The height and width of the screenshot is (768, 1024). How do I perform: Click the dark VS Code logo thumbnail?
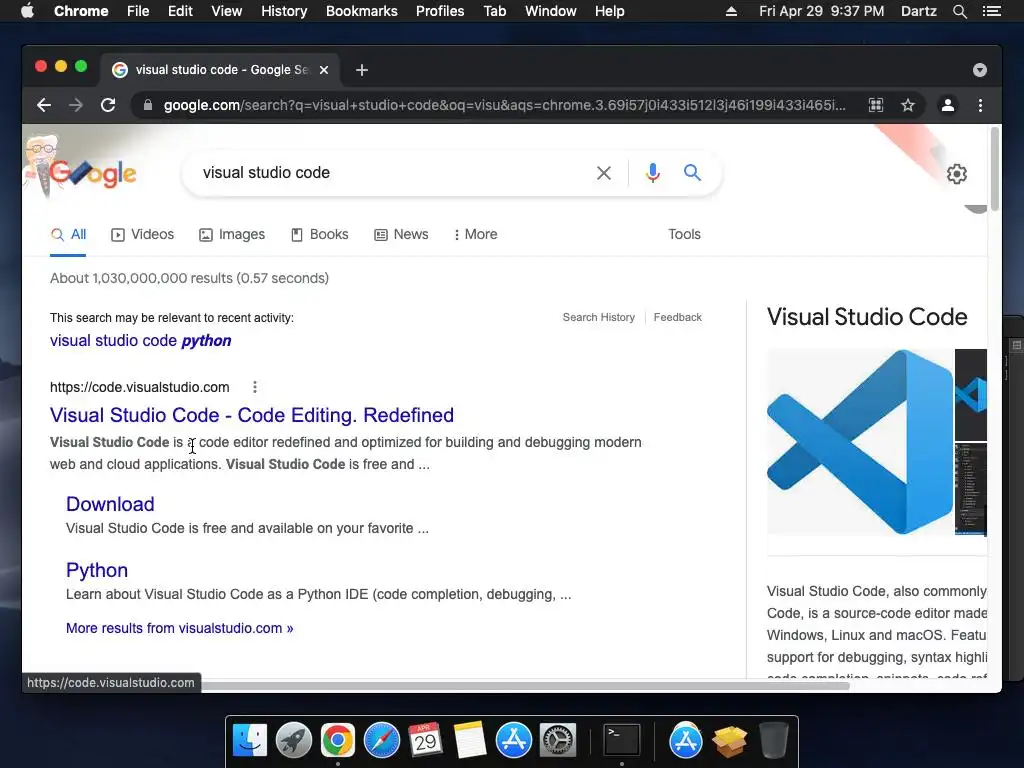coord(970,394)
